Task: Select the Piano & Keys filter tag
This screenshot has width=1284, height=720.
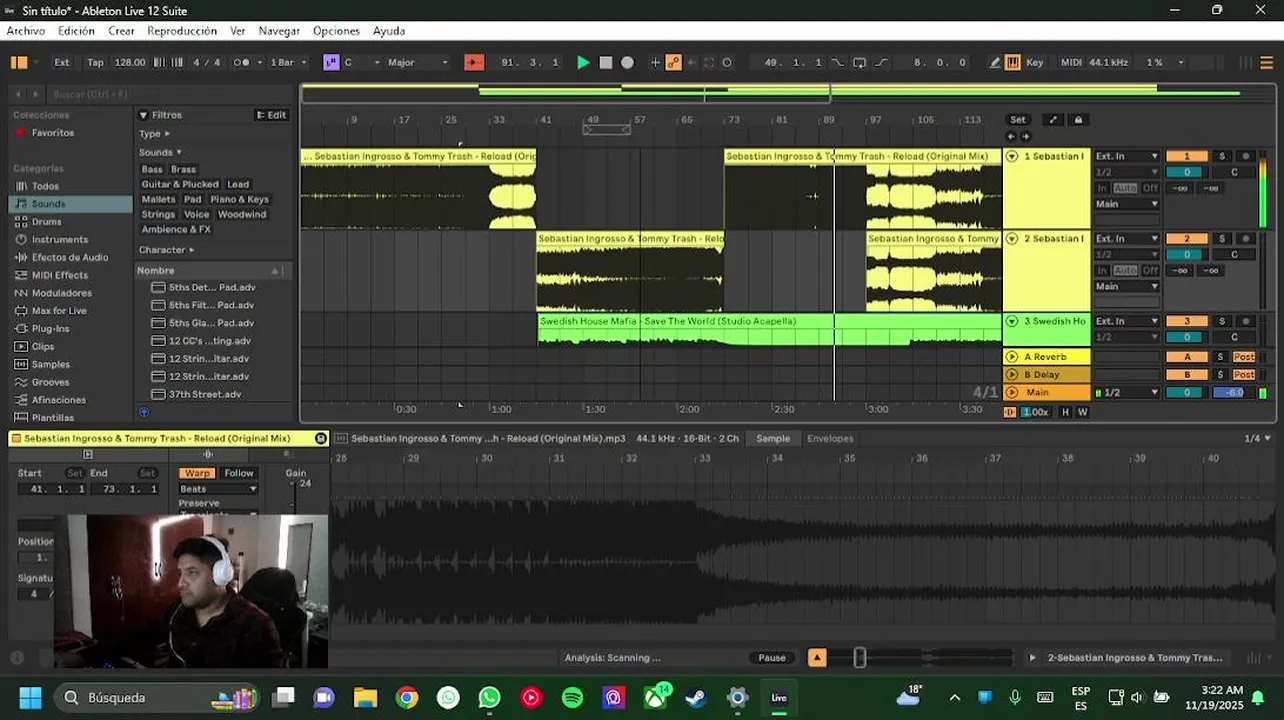Action: tap(239, 199)
